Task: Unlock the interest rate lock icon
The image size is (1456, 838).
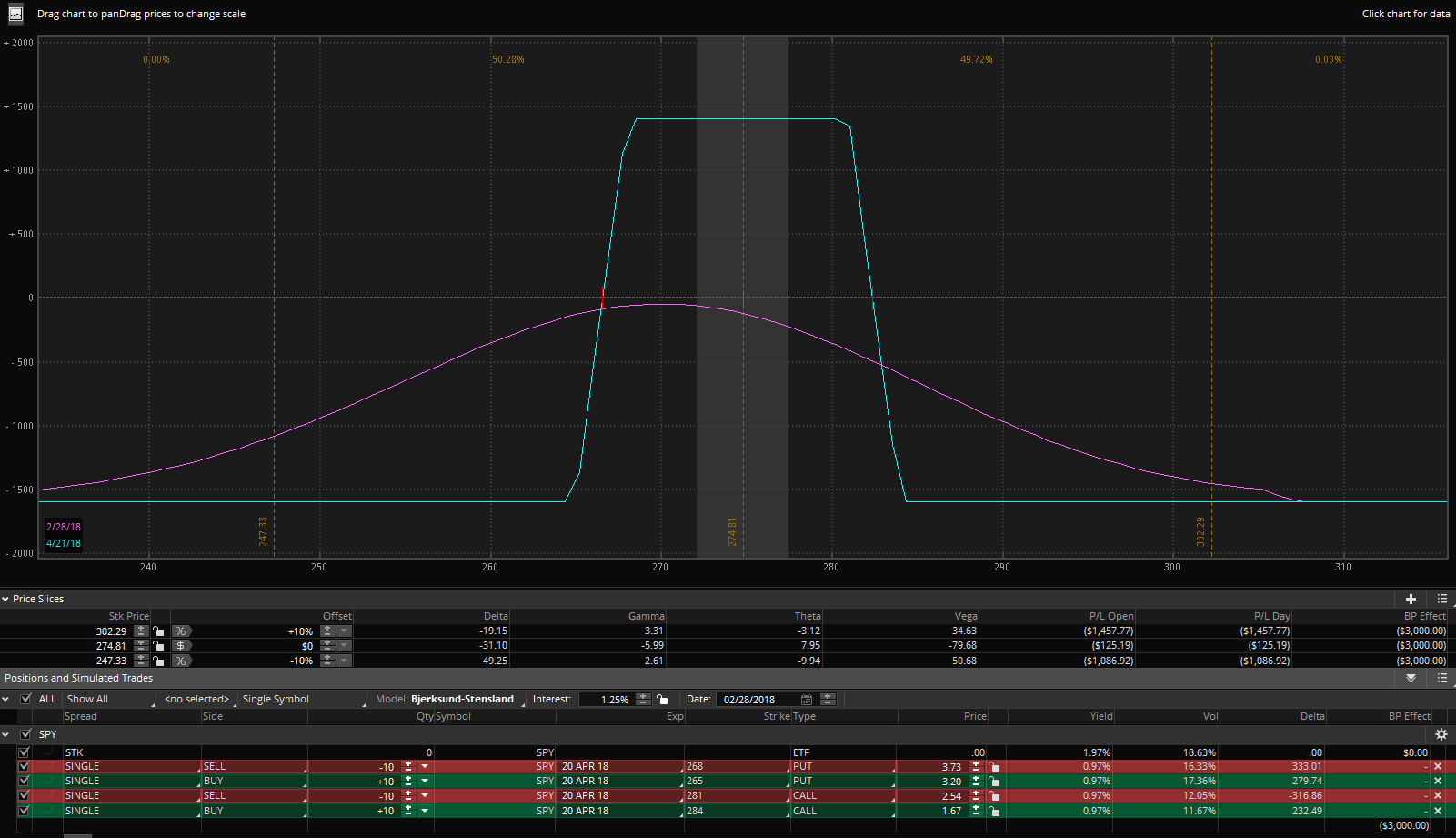Action: pyautogui.click(x=662, y=700)
